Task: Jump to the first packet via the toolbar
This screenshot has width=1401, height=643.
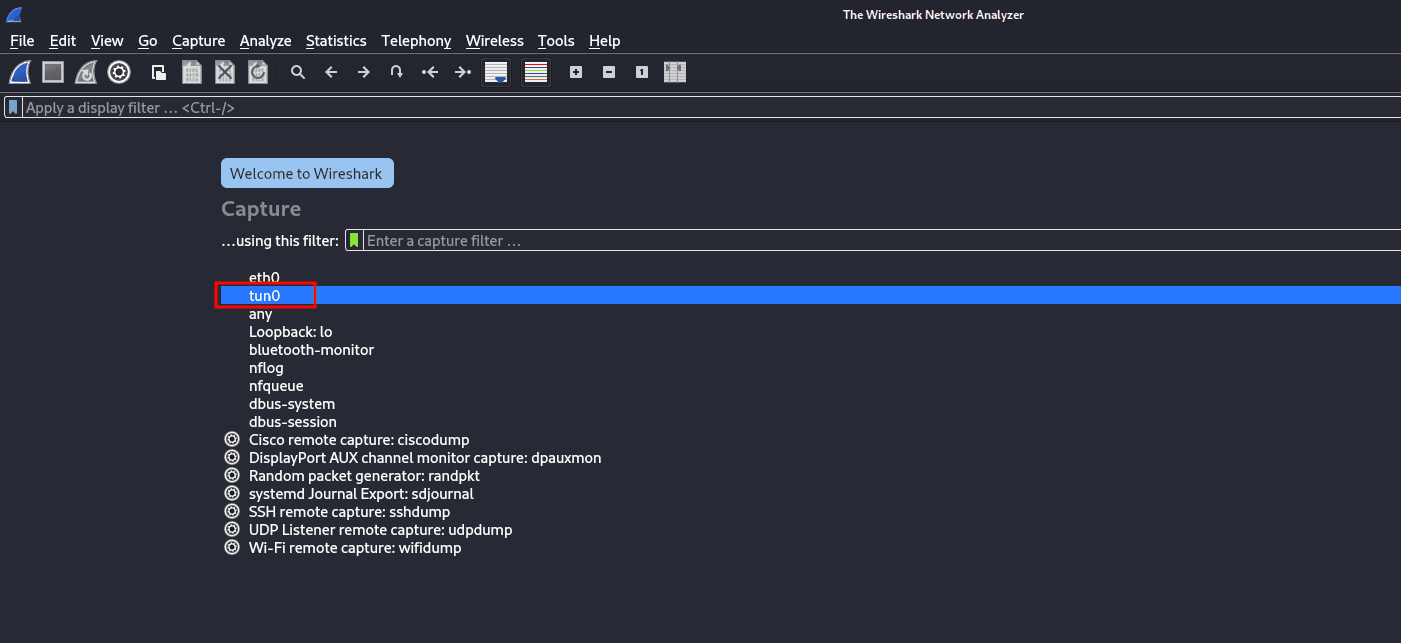Action: 430,72
